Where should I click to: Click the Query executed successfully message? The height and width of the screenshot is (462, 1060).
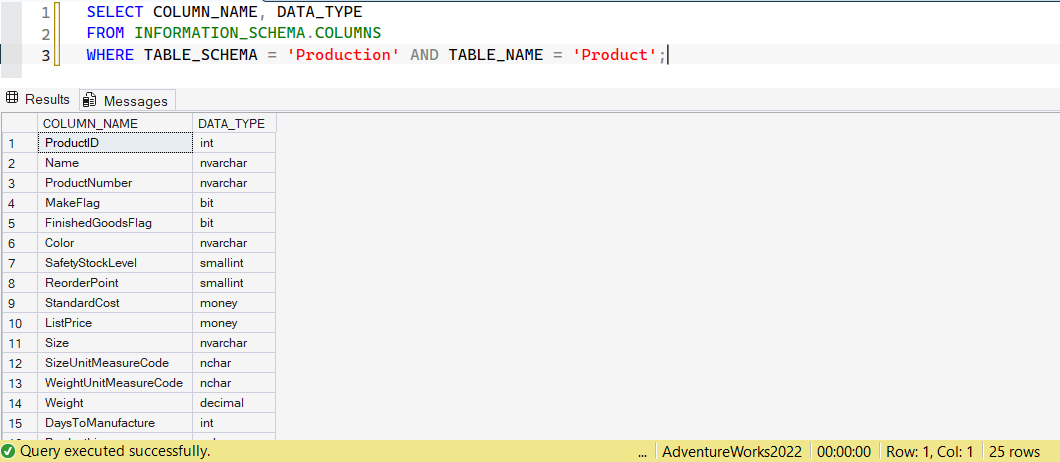click(x=115, y=451)
